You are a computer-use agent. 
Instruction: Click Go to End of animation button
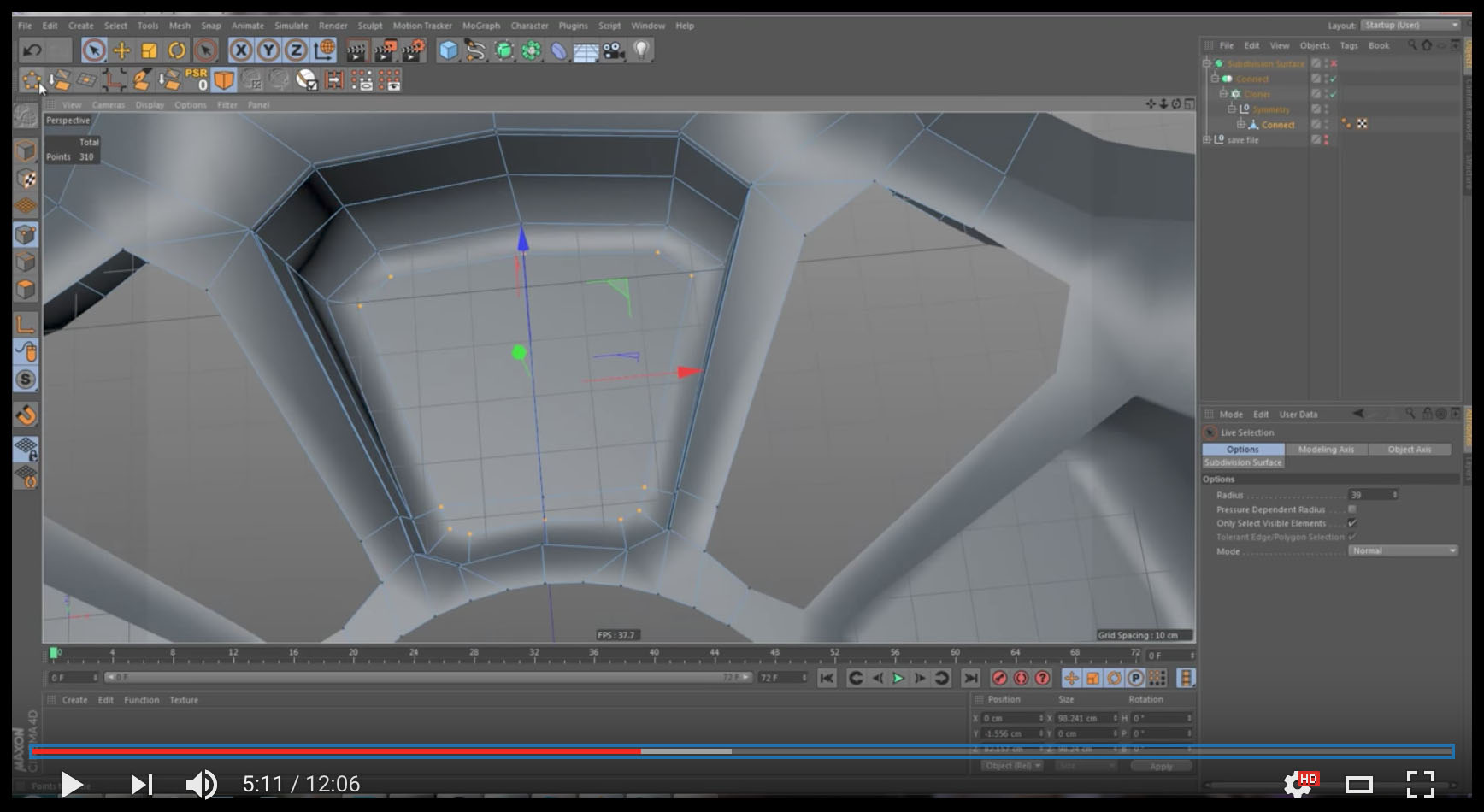coord(970,678)
